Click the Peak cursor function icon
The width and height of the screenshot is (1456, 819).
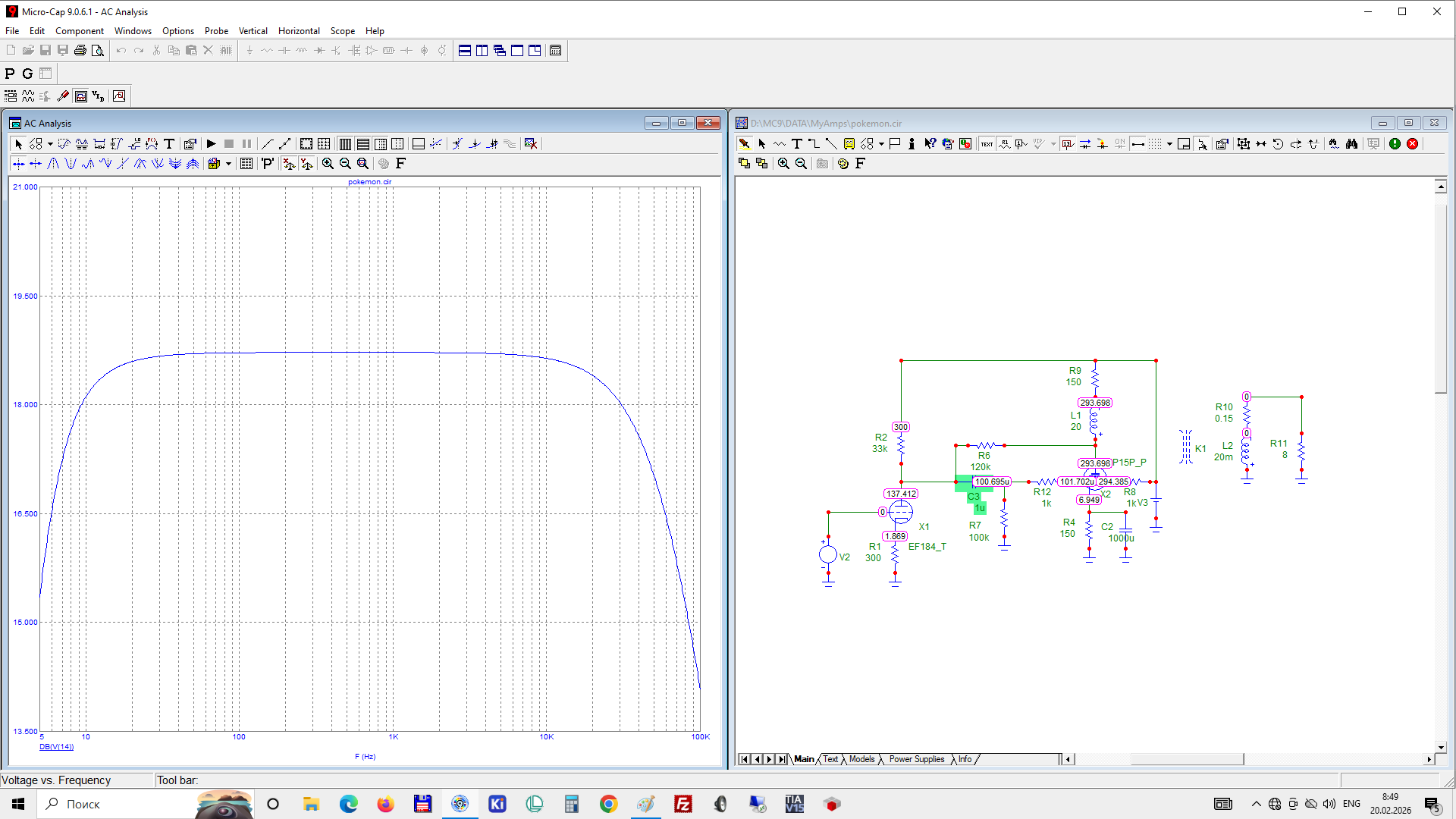pyautogui.click(x=53, y=164)
